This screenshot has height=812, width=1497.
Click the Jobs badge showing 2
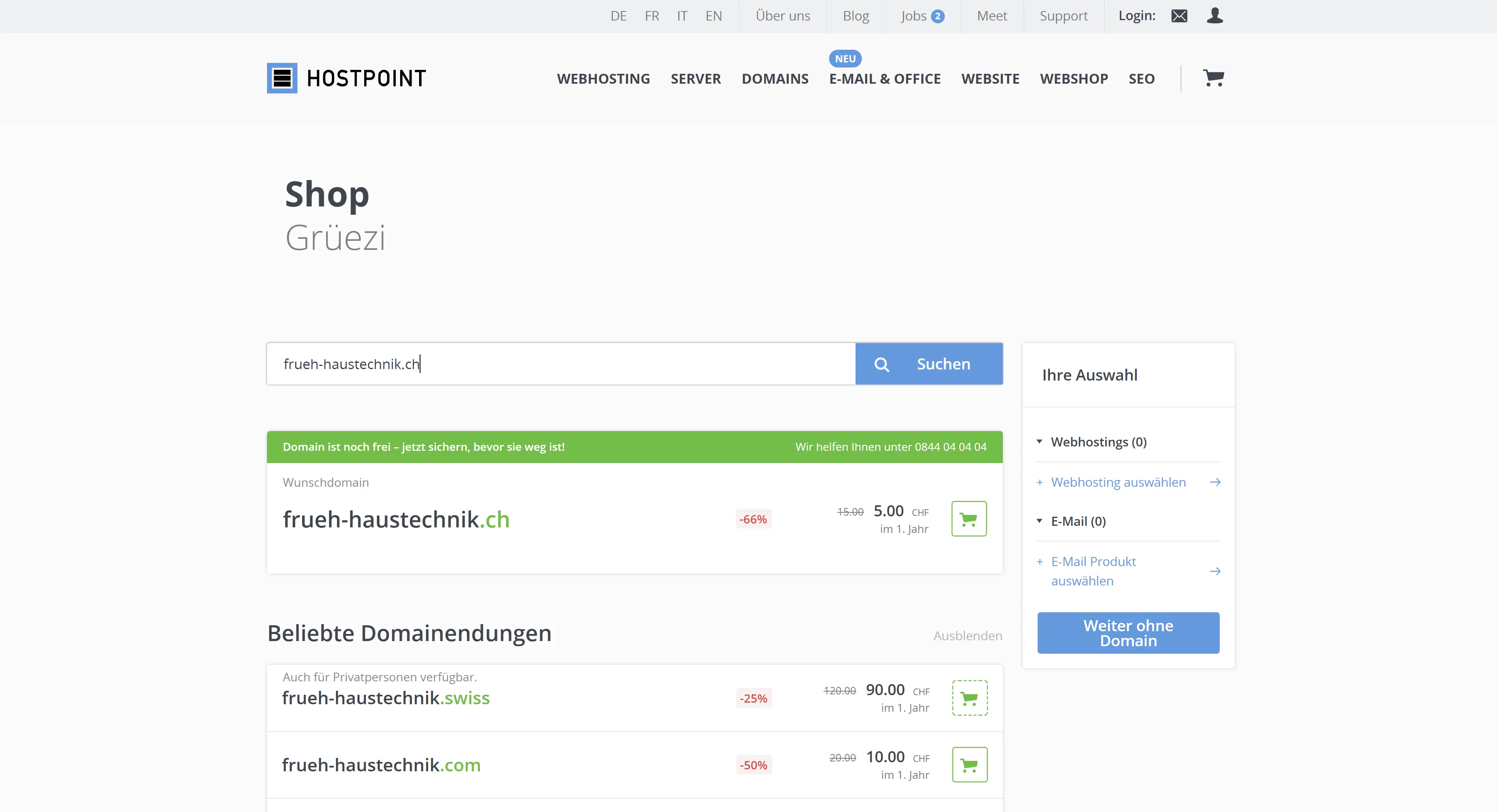(937, 16)
